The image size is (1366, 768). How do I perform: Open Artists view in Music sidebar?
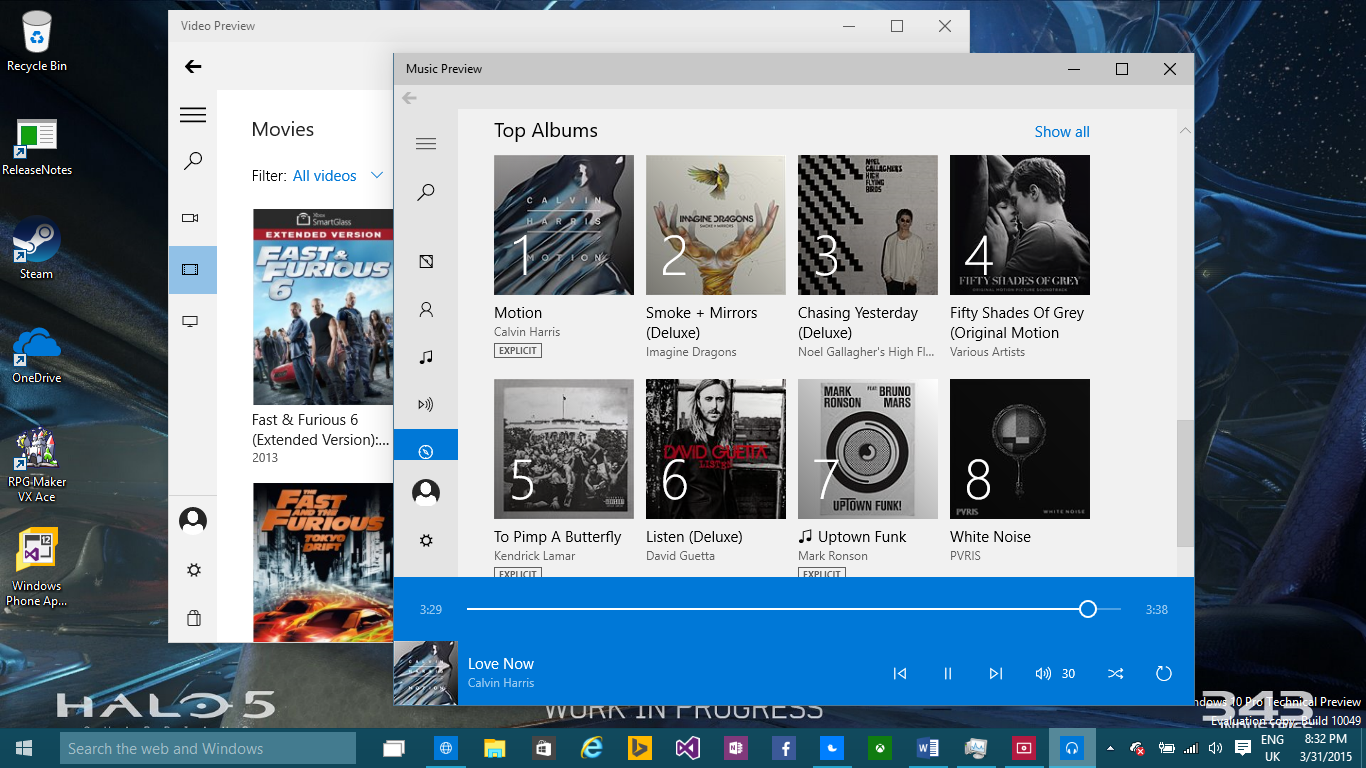point(426,310)
